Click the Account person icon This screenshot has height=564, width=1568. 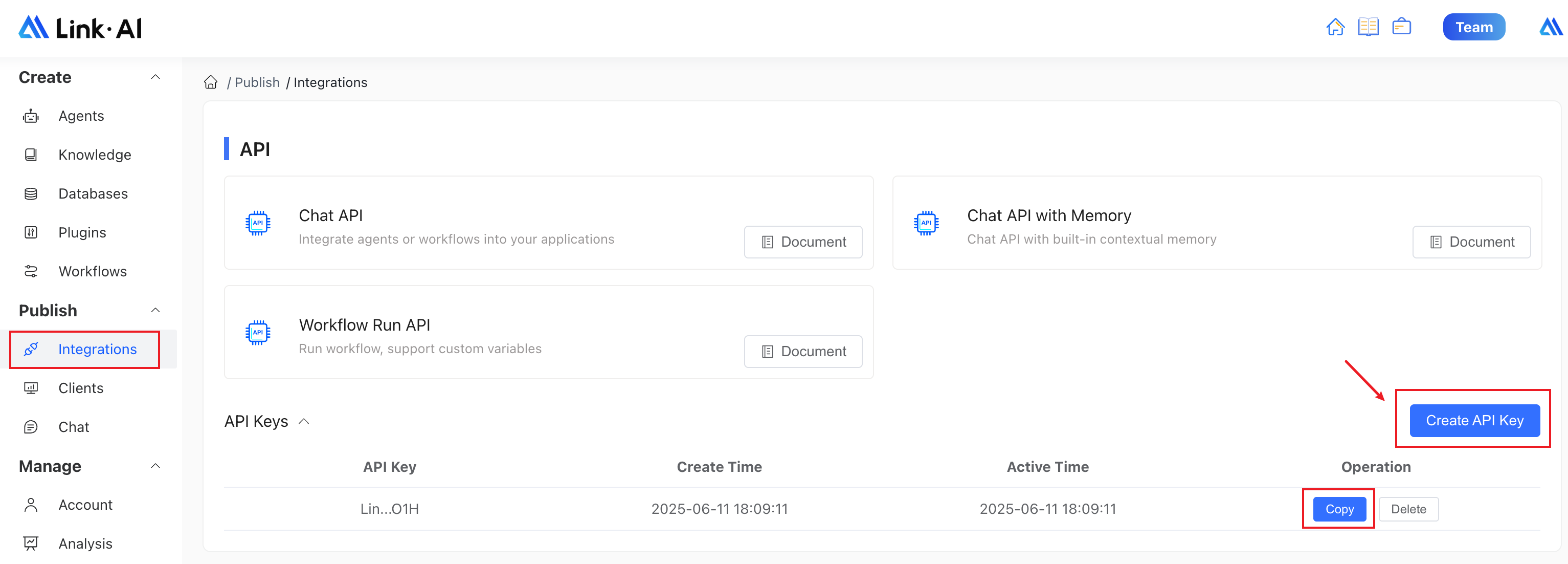coord(31,505)
